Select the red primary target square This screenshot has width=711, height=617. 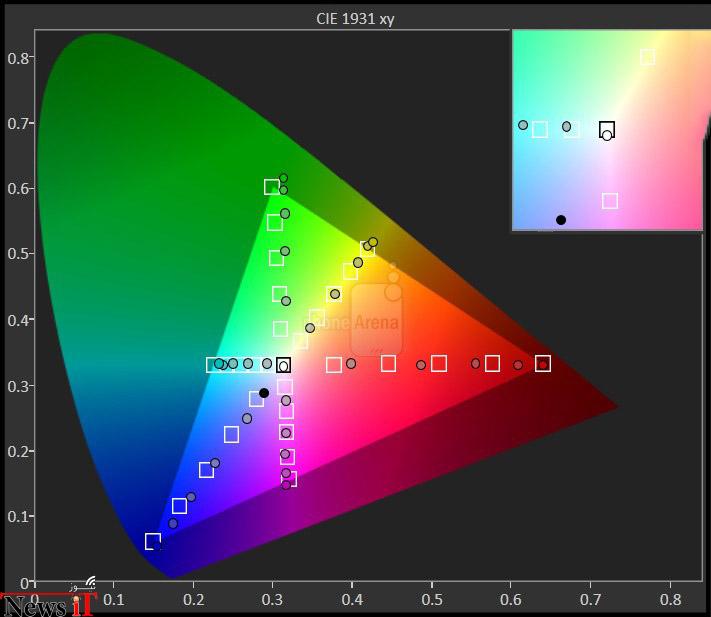pos(543,364)
